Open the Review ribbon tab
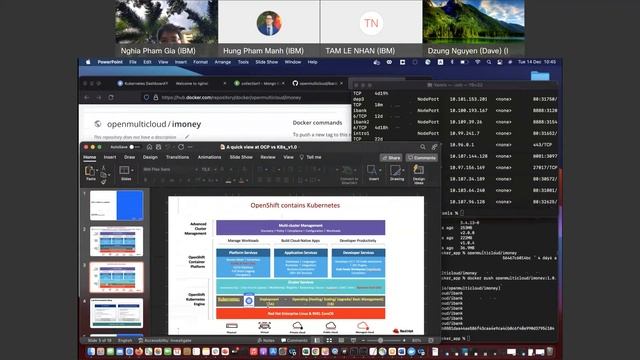The width and height of the screenshot is (640, 360). pos(268,157)
